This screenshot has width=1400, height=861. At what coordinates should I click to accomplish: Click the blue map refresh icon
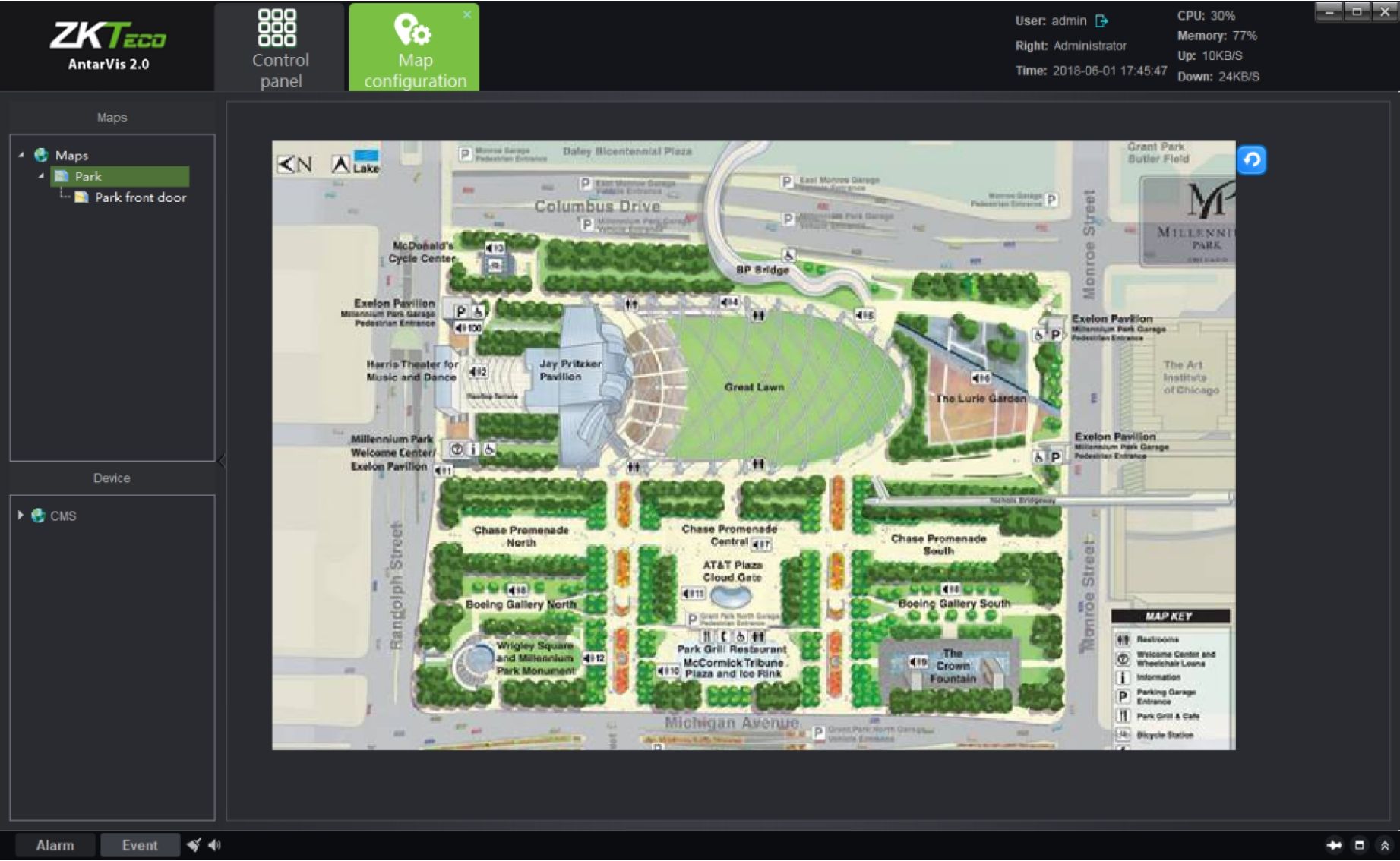pyautogui.click(x=1251, y=159)
